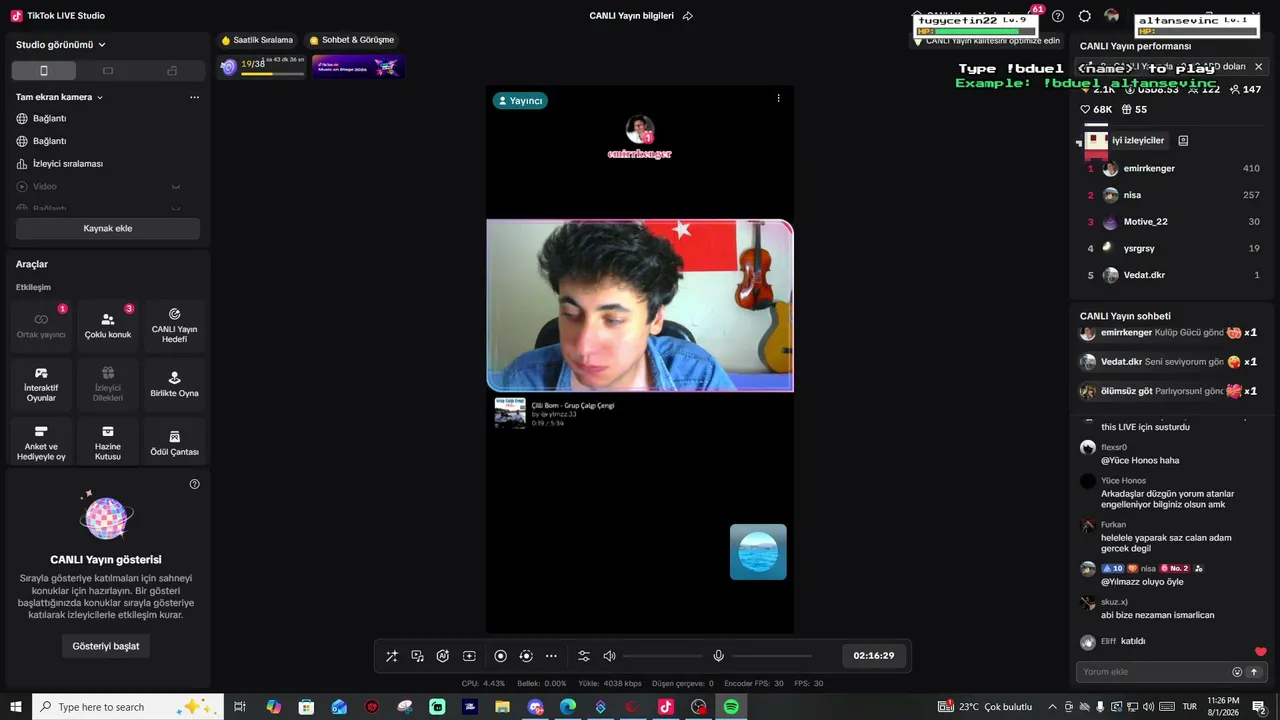Click the Kaynak ekle button
Screen dimensions: 1280x720
pyautogui.click(x=108, y=229)
